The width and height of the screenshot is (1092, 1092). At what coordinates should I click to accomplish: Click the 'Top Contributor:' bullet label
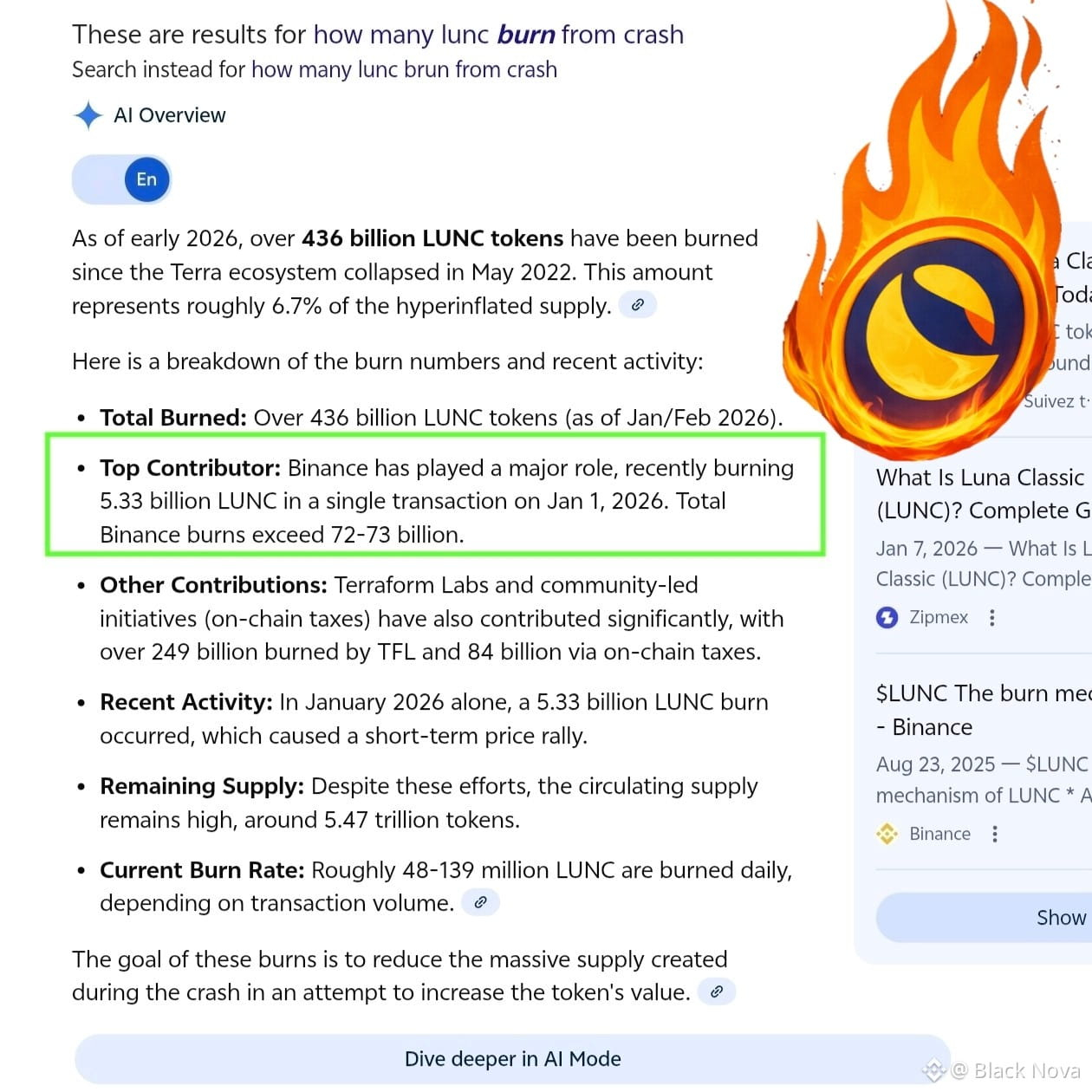[x=190, y=468]
